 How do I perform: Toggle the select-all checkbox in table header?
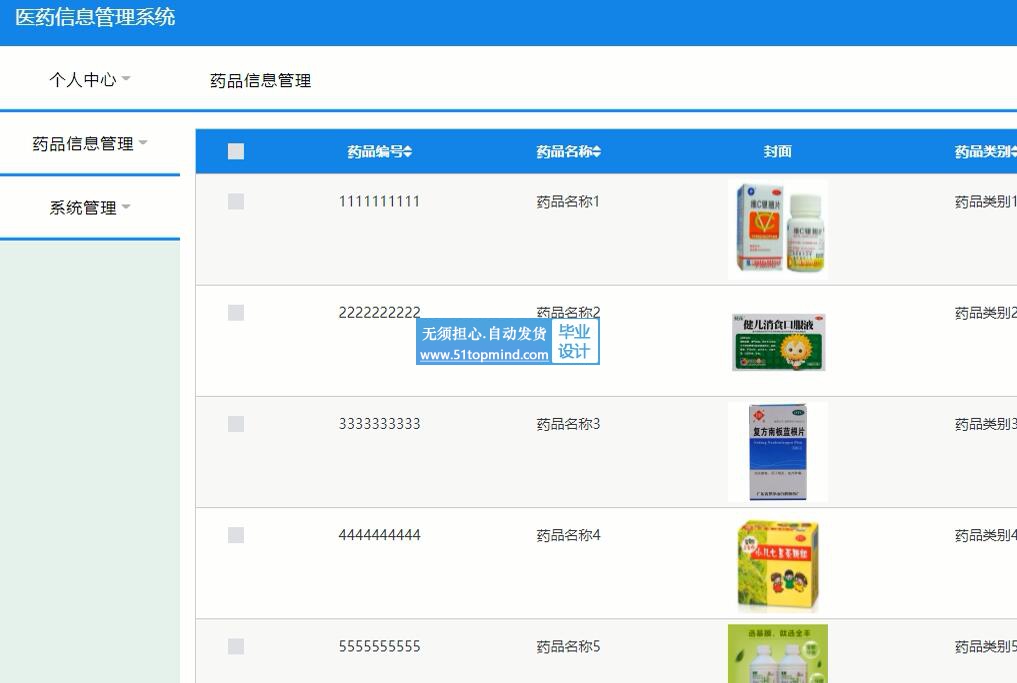[x=236, y=152]
